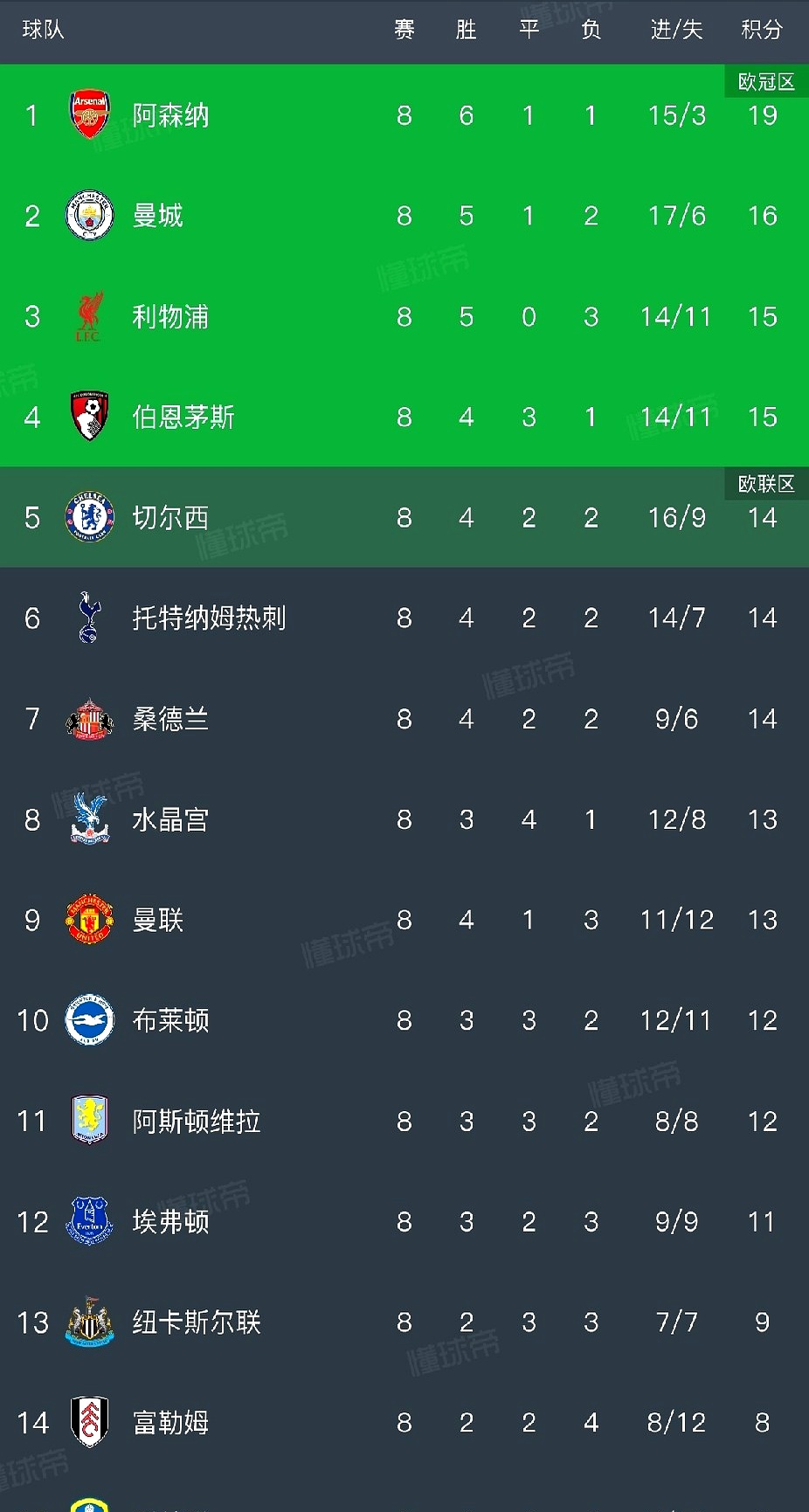
Task: Tap the Manchester United badge
Action: 89,920
